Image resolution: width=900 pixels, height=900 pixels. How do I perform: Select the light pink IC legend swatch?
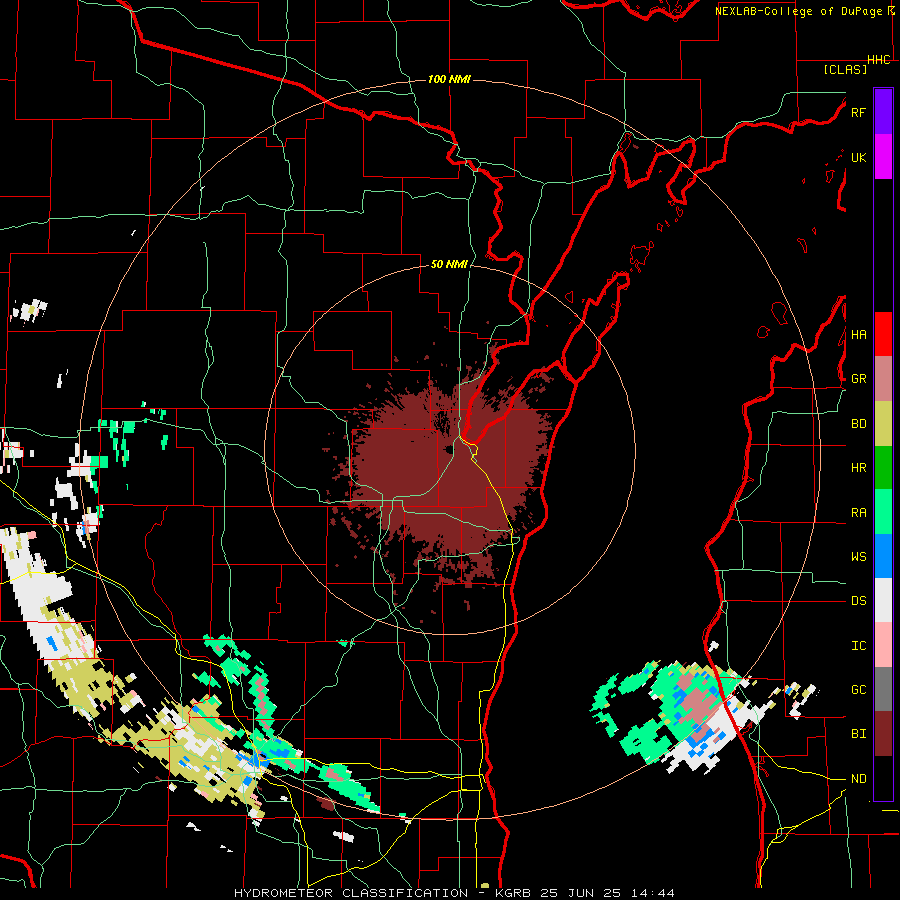pos(883,645)
